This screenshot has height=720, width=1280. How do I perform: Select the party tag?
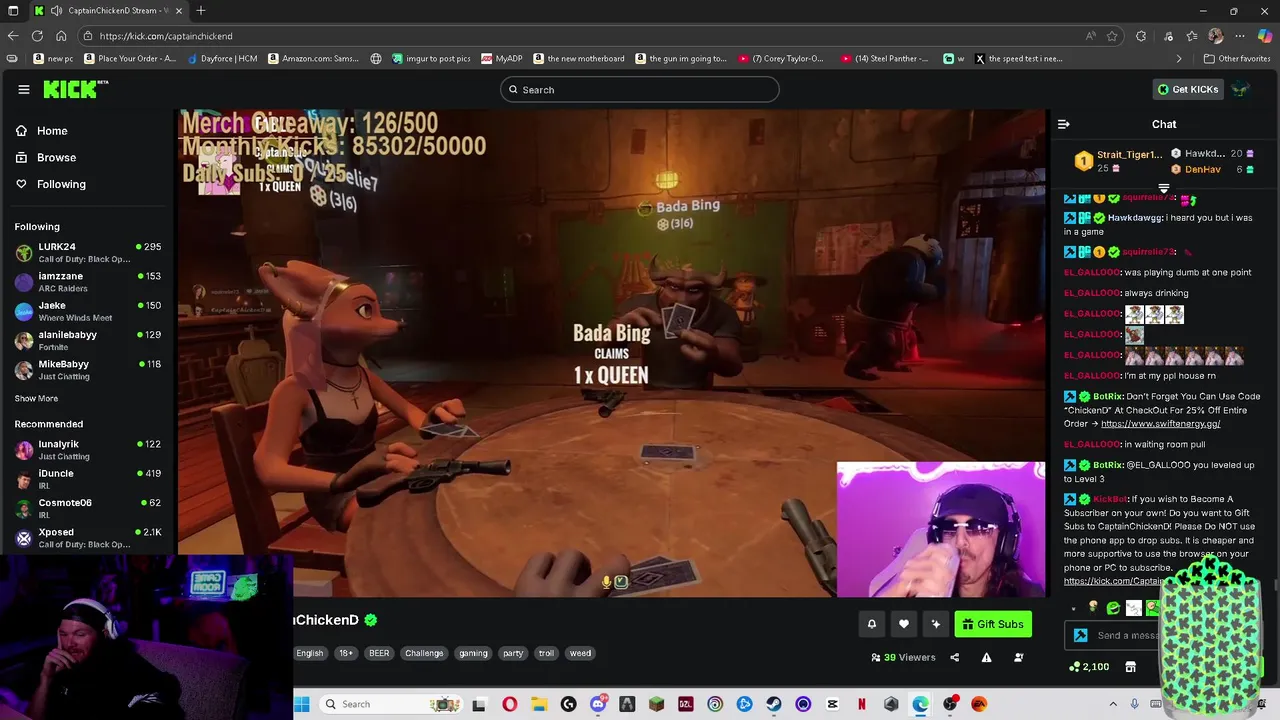513,653
